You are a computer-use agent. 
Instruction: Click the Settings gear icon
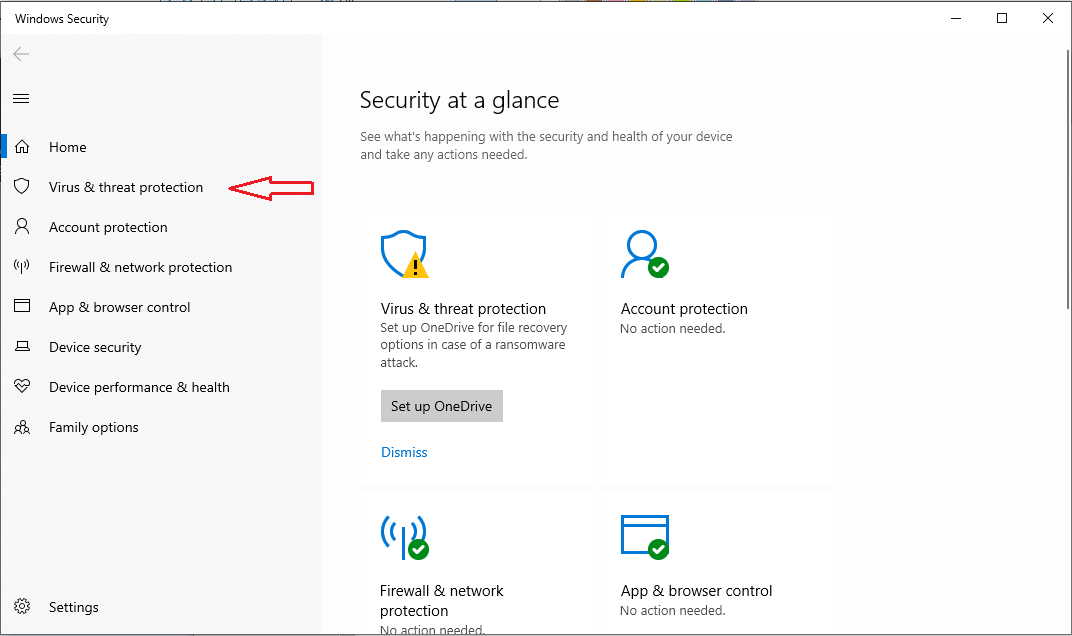point(22,607)
